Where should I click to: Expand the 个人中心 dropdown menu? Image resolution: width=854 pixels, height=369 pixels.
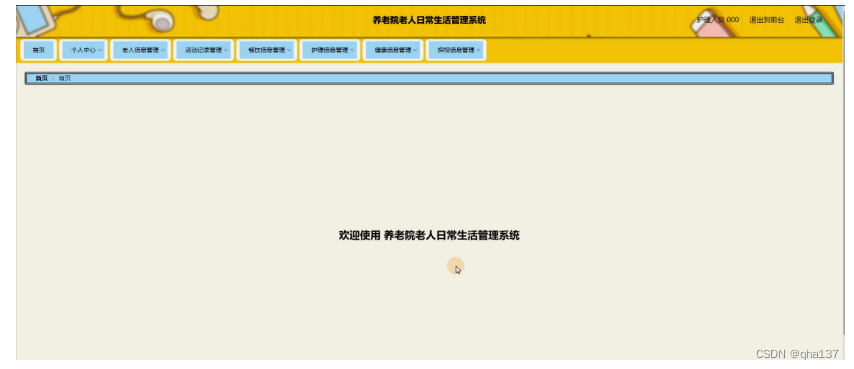84,50
